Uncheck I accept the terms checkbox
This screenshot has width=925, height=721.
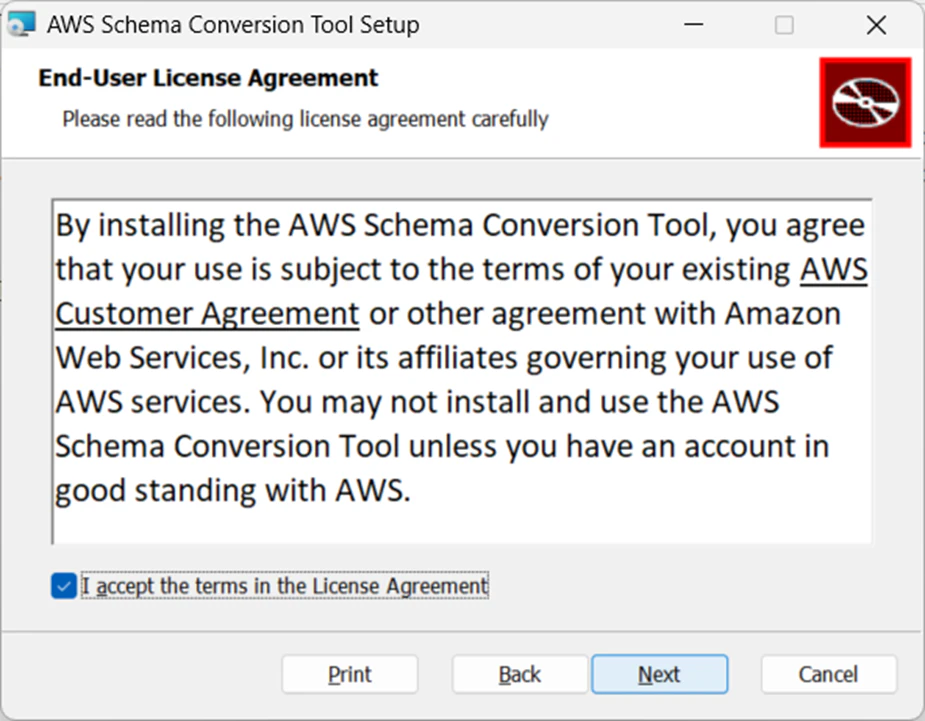(64, 586)
